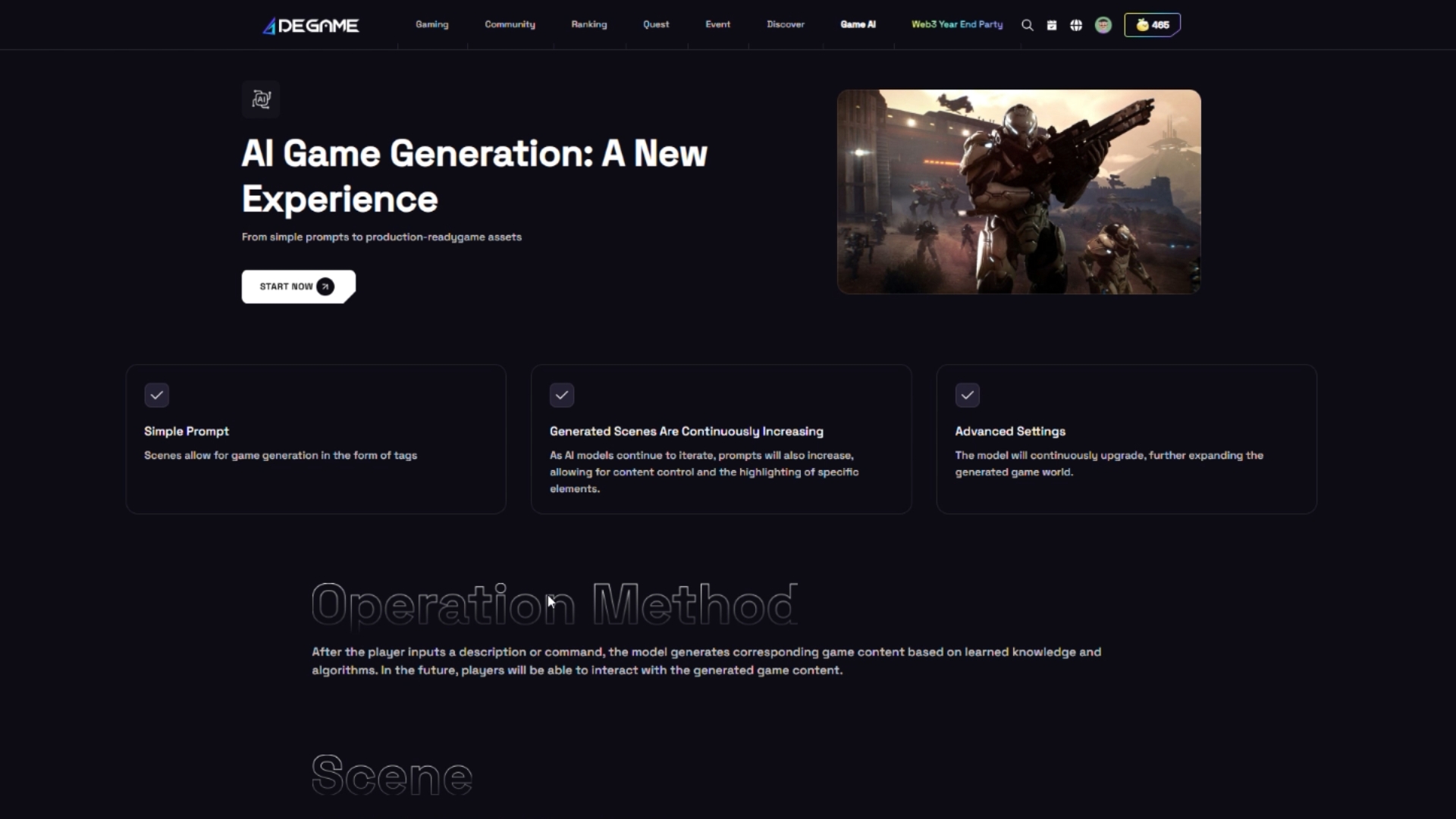Open the user avatar profile
Screen dimensions: 1456x819
1103,25
